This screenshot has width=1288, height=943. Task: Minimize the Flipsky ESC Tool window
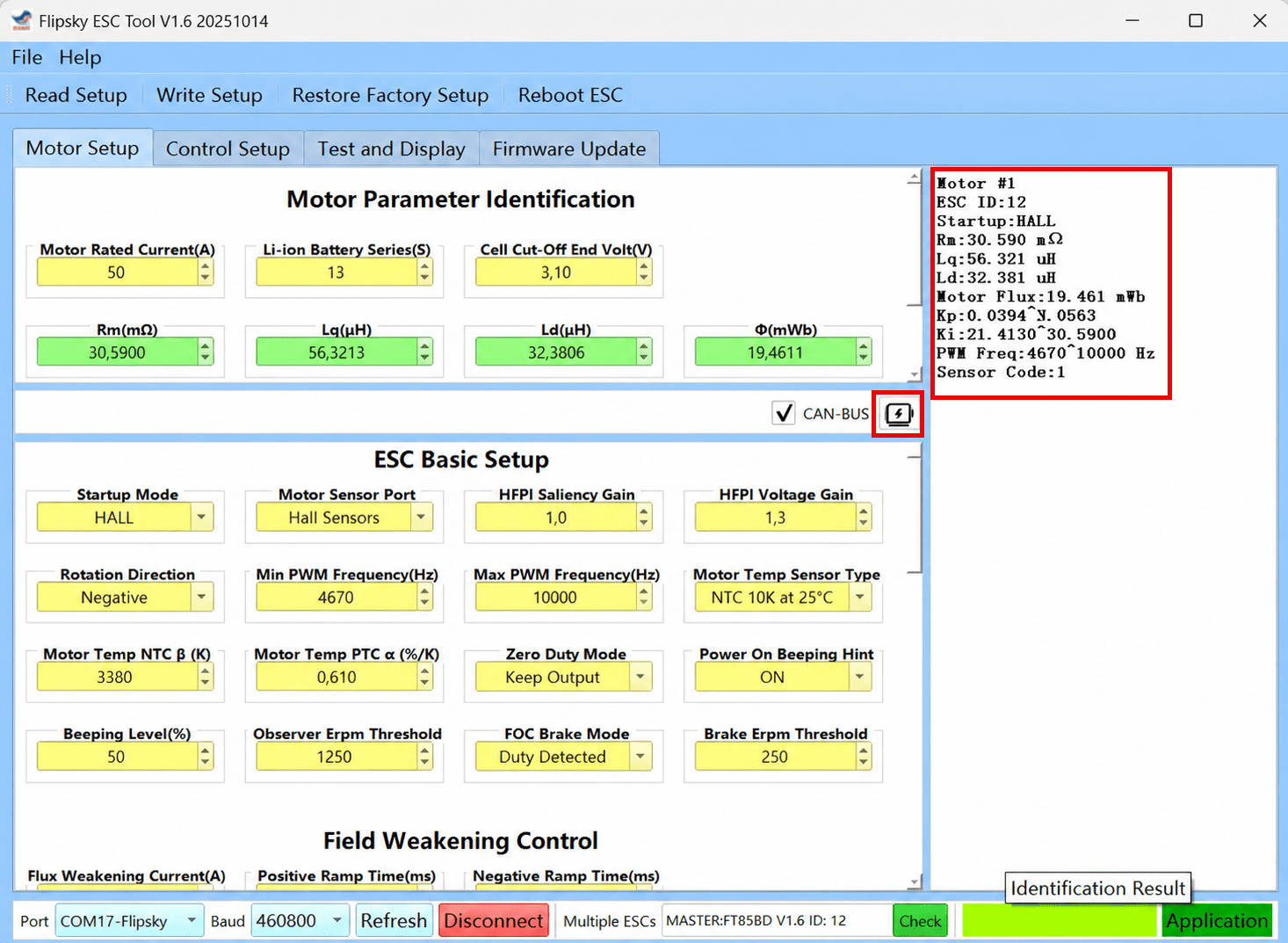[x=1132, y=20]
